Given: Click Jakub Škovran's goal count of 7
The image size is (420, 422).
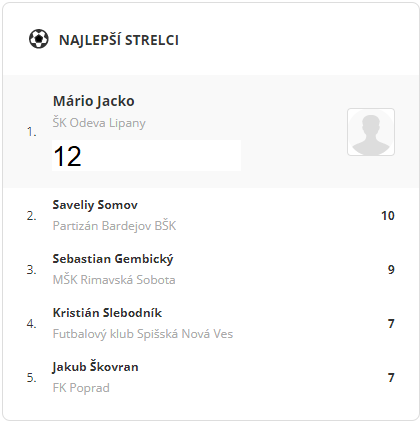Looking at the screenshot, I should (x=391, y=378).
